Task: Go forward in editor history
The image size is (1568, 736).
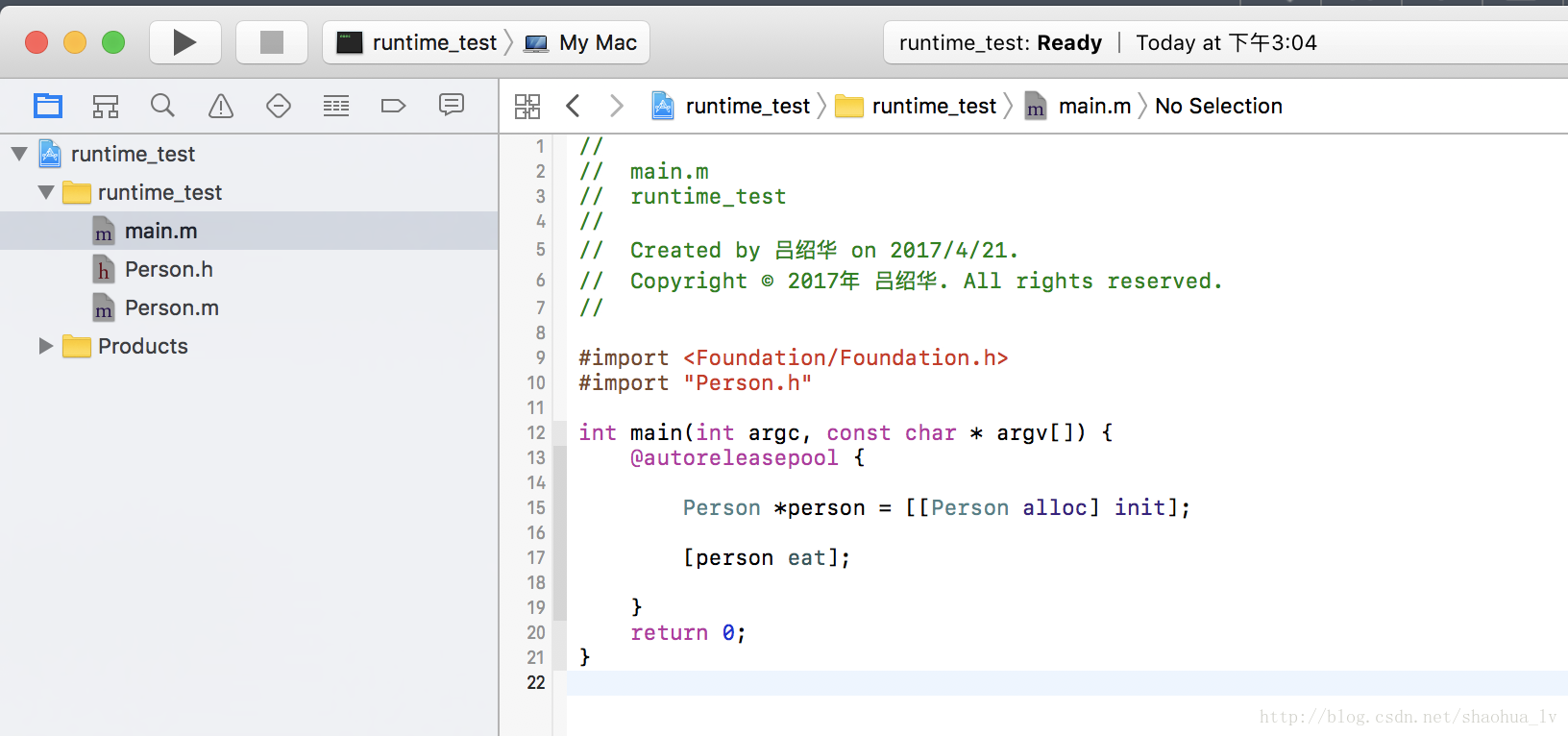Action: coord(617,106)
